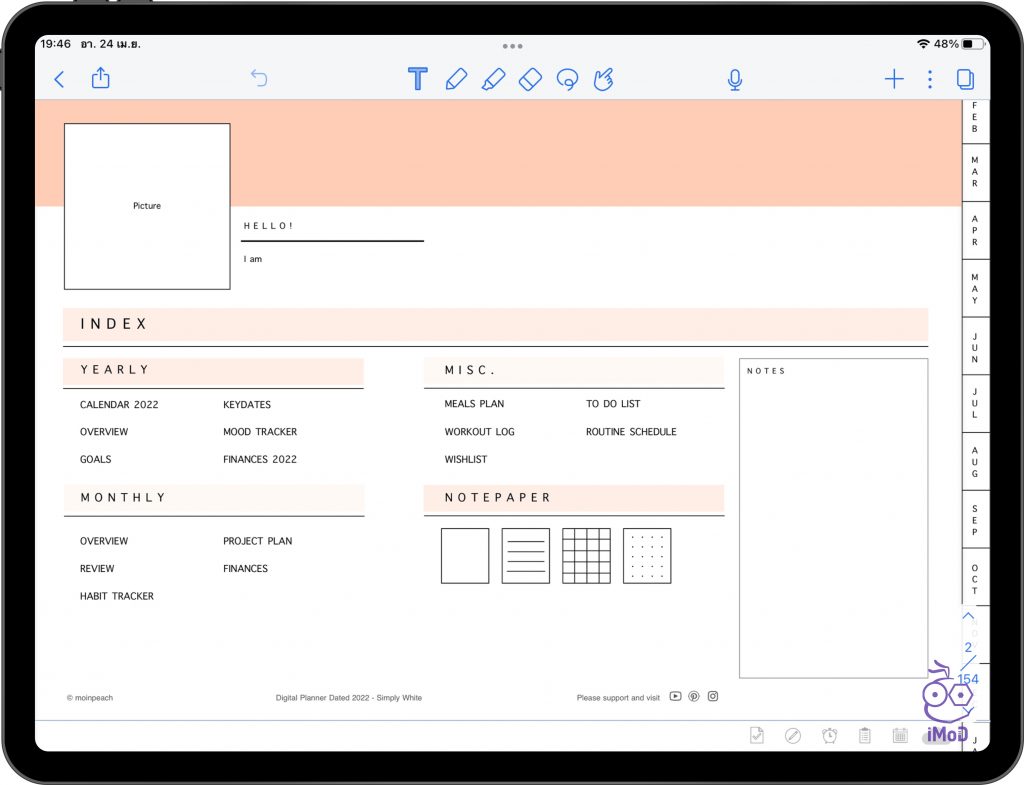Screen dimensions: 1024x785
Task: Select the Lasso selection tool
Action: pyautogui.click(x=566, y=78)
